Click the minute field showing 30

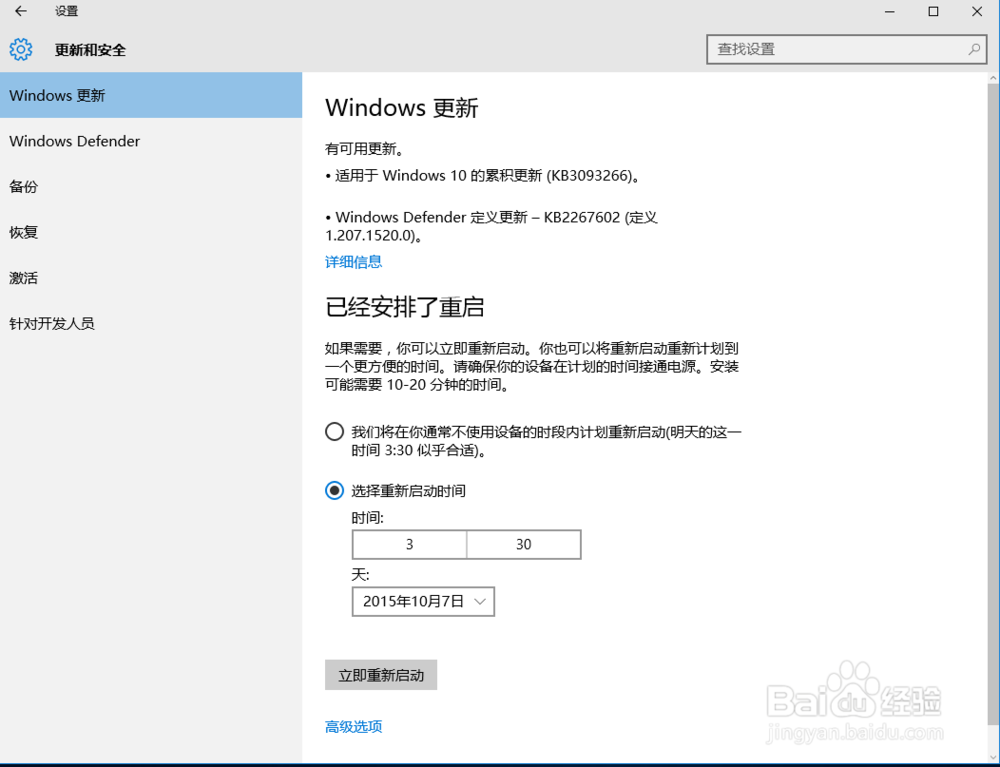(x=524, y=544)
